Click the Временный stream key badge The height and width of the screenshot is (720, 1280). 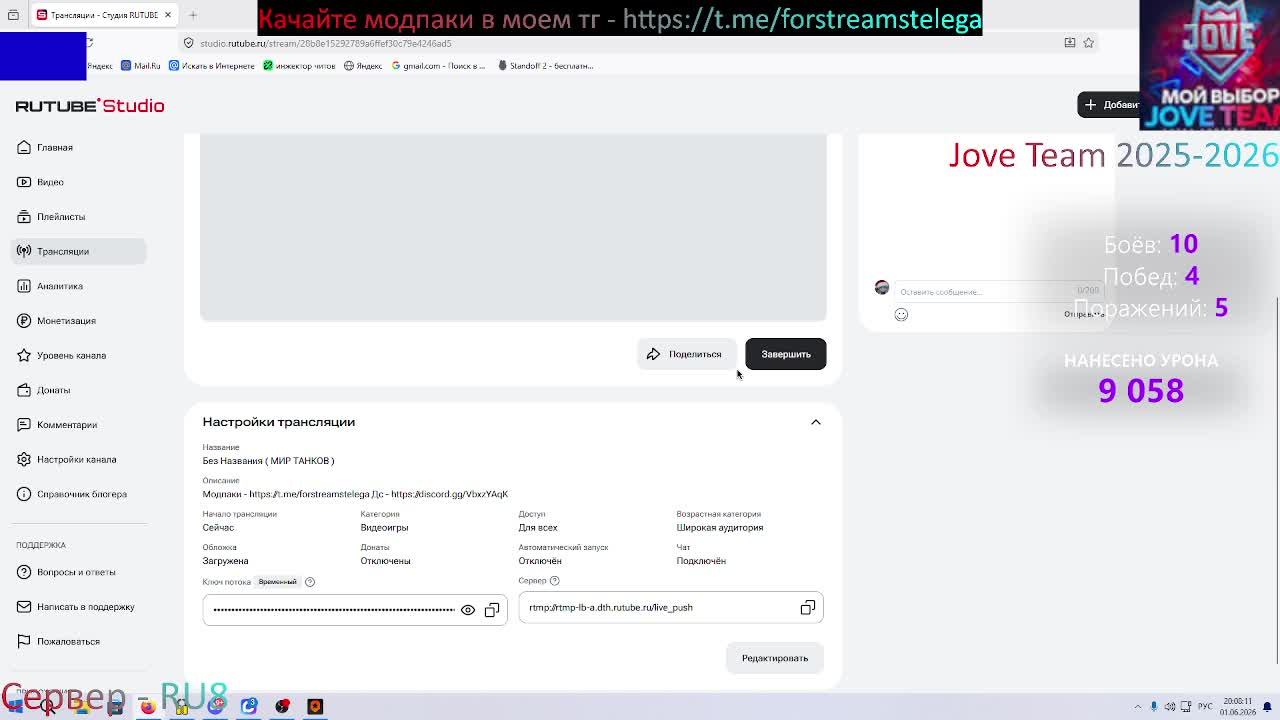pos(277,582)
